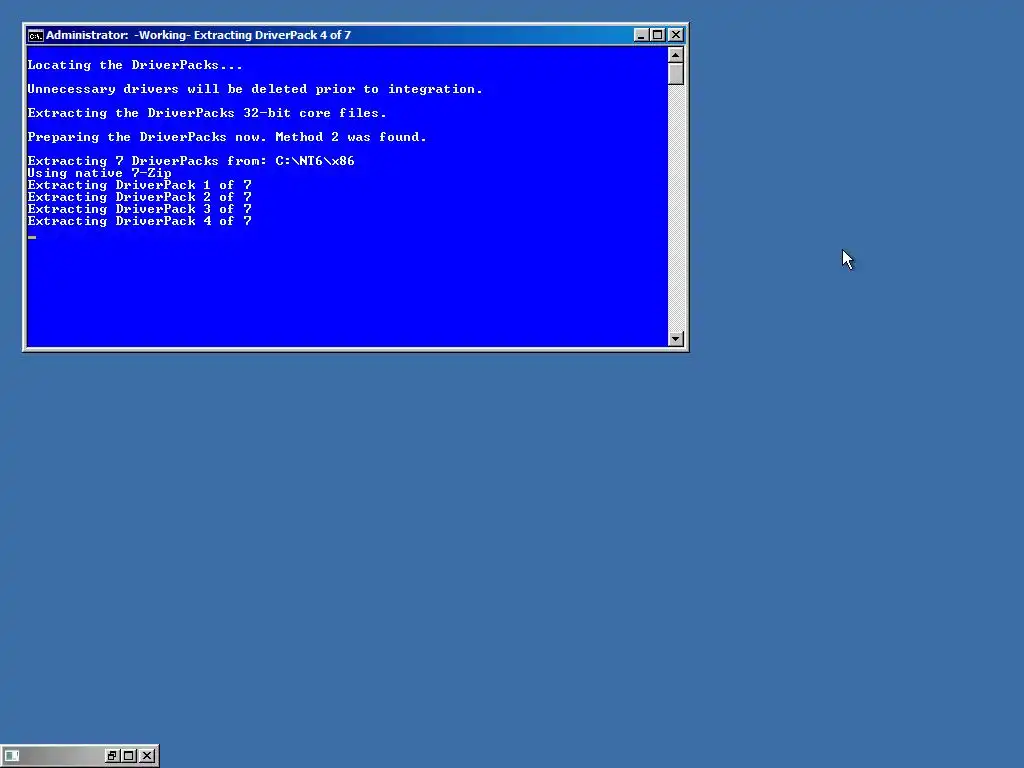Image resolution: width=1024 pixels, height=768 pixels.
Task: Click "Extracting DriverPack 3 of 7" line
Action: coord(140,209)
